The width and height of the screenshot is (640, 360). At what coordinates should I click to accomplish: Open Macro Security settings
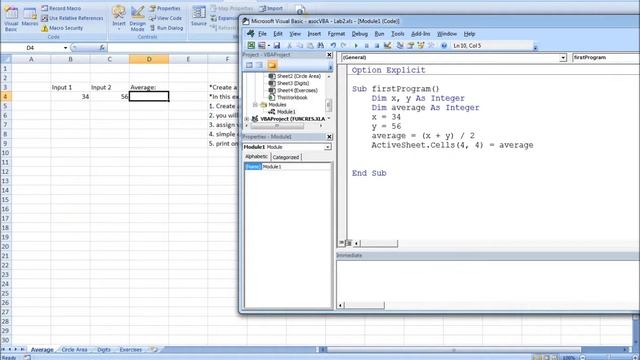62,28
